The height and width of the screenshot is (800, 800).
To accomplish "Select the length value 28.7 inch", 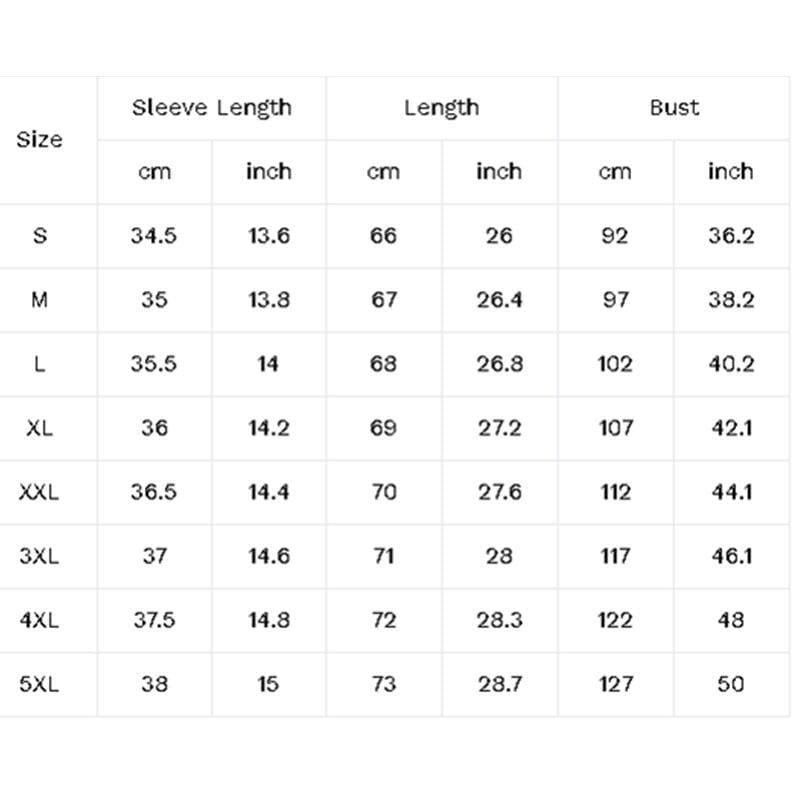I will [500, 684].
